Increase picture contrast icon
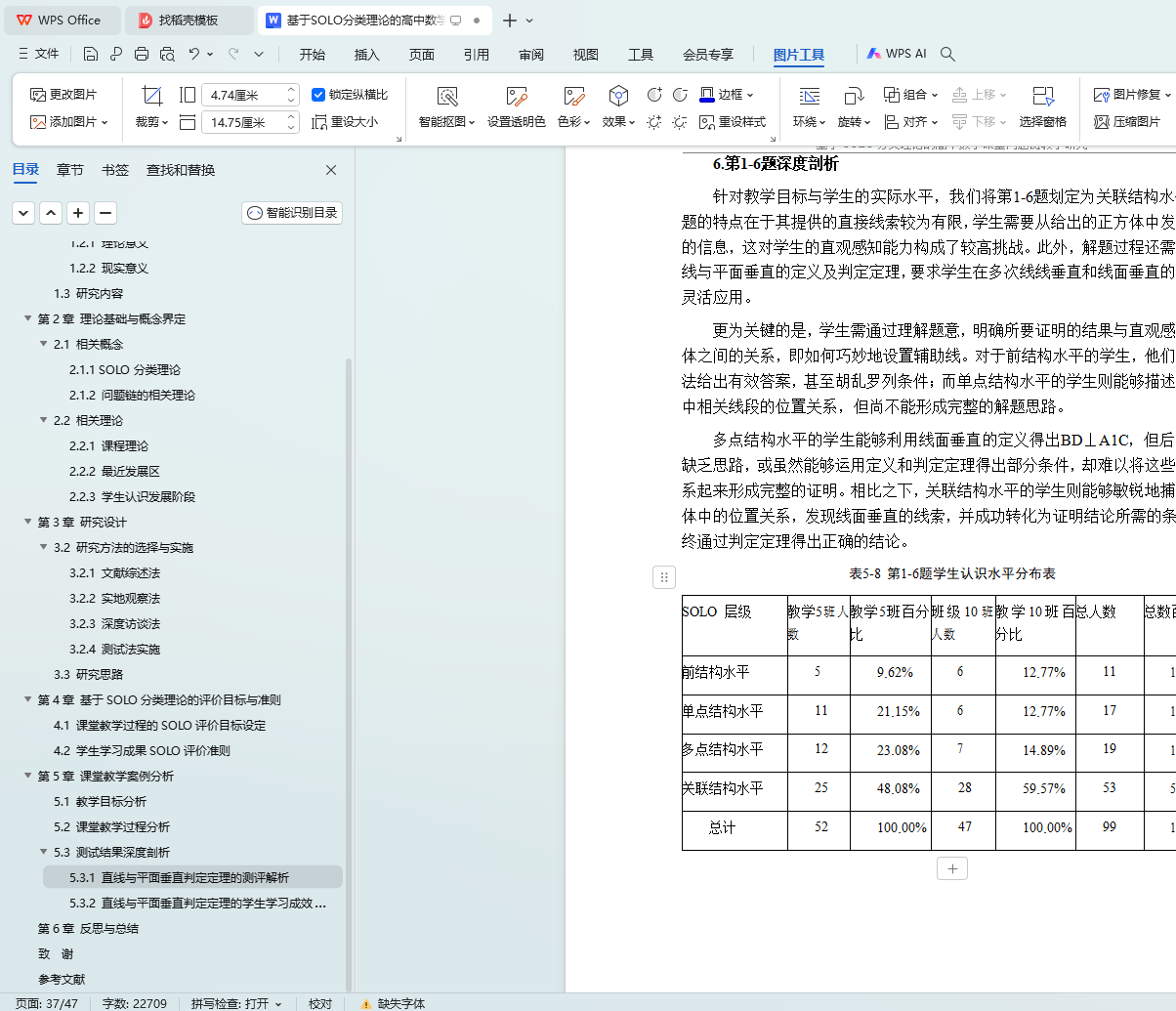The image size is (1176, 1011). click(654, 95)
